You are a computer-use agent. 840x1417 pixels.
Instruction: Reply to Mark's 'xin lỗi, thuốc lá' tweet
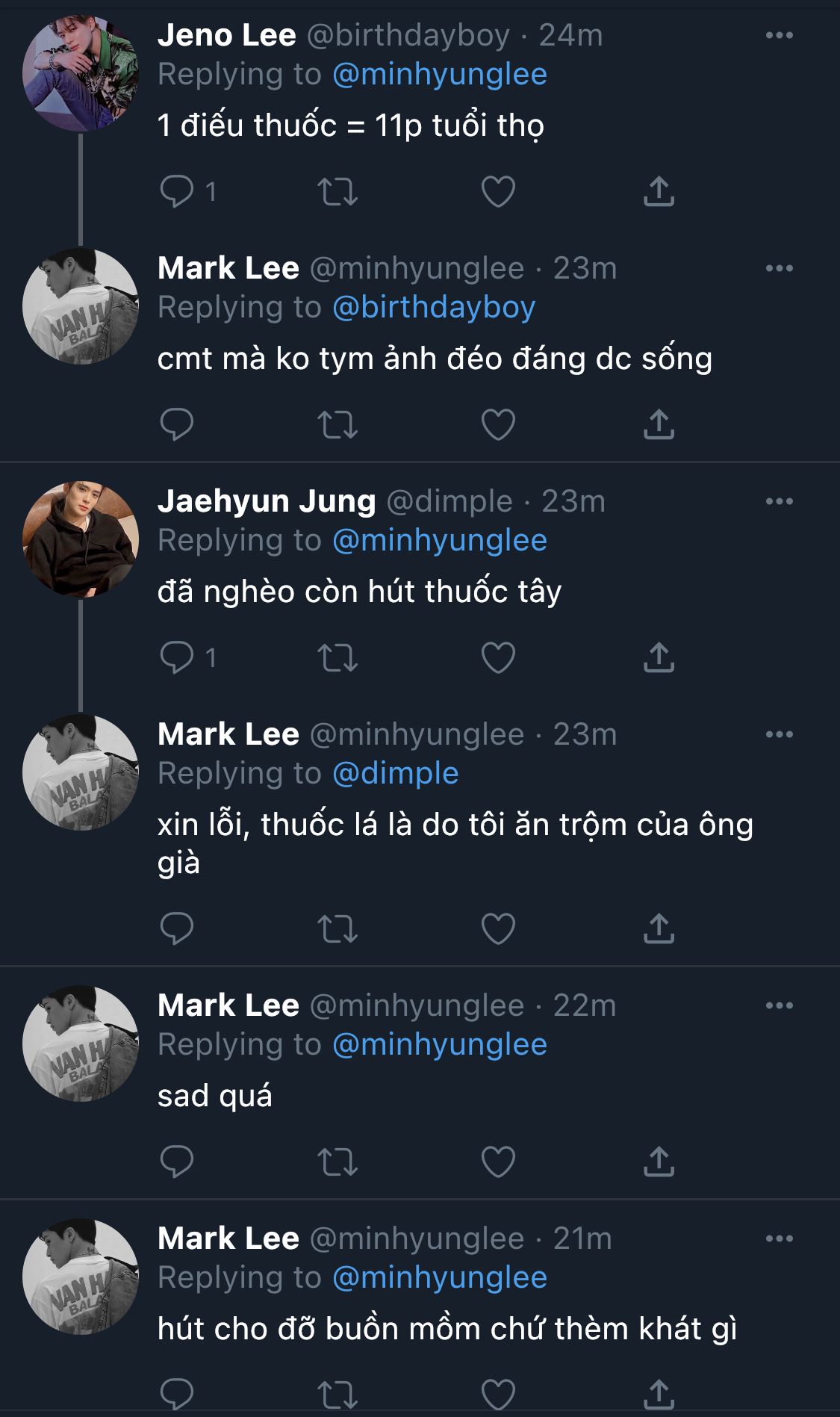coord(177,928)
